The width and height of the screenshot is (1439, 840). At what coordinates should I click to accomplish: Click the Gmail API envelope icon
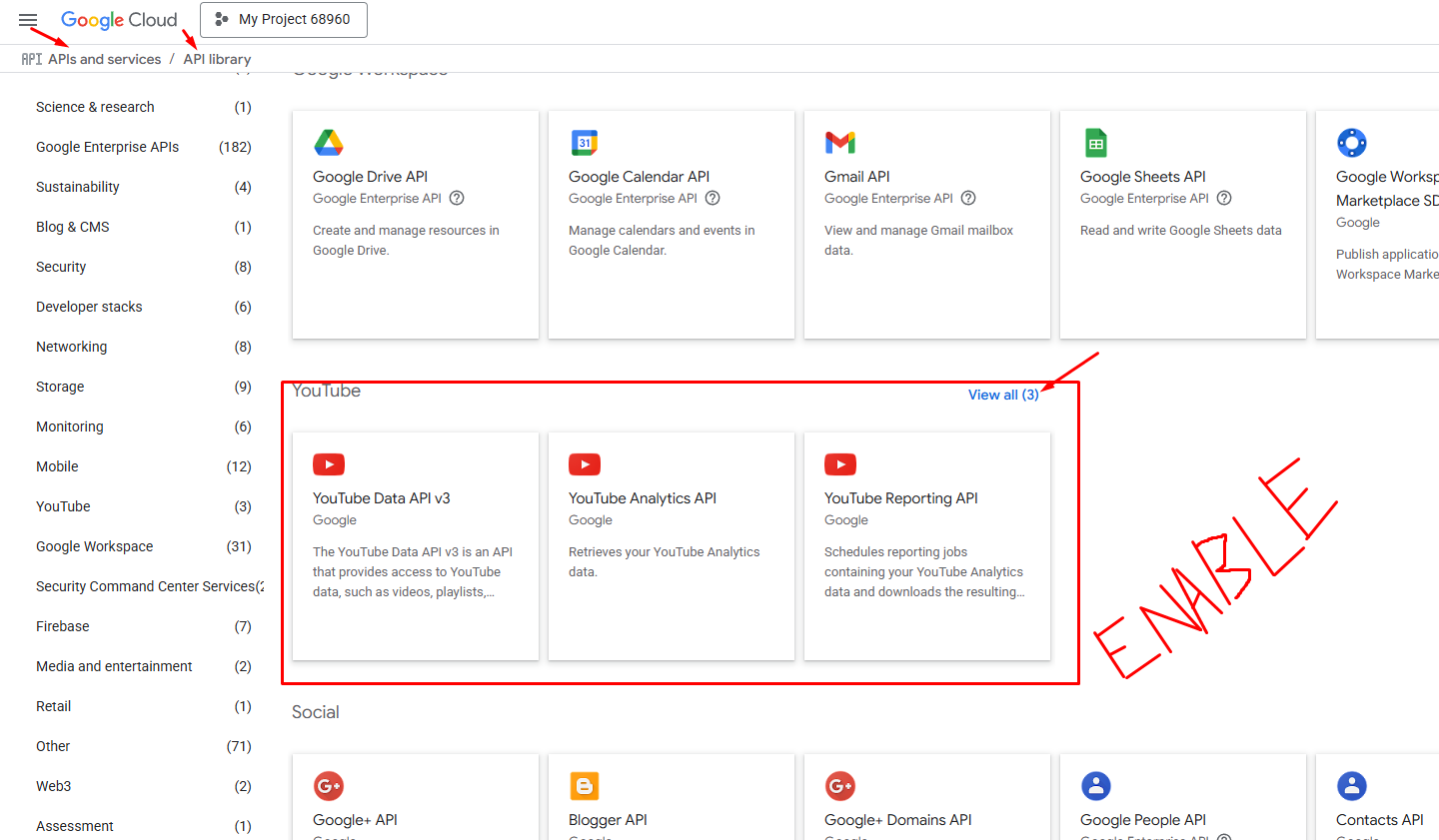(x=840, y=143)
